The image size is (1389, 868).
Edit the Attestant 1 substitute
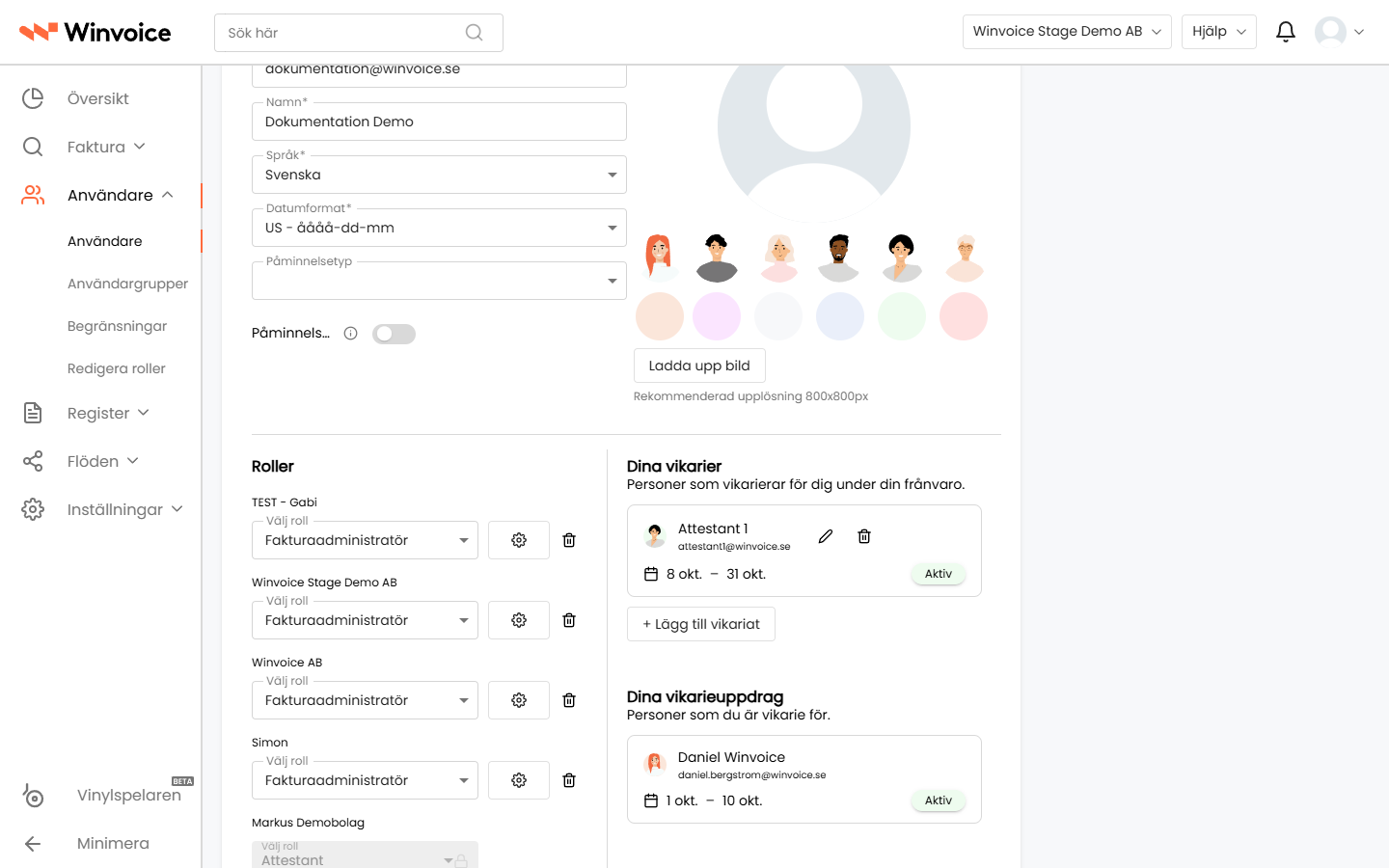coord(826,536)
